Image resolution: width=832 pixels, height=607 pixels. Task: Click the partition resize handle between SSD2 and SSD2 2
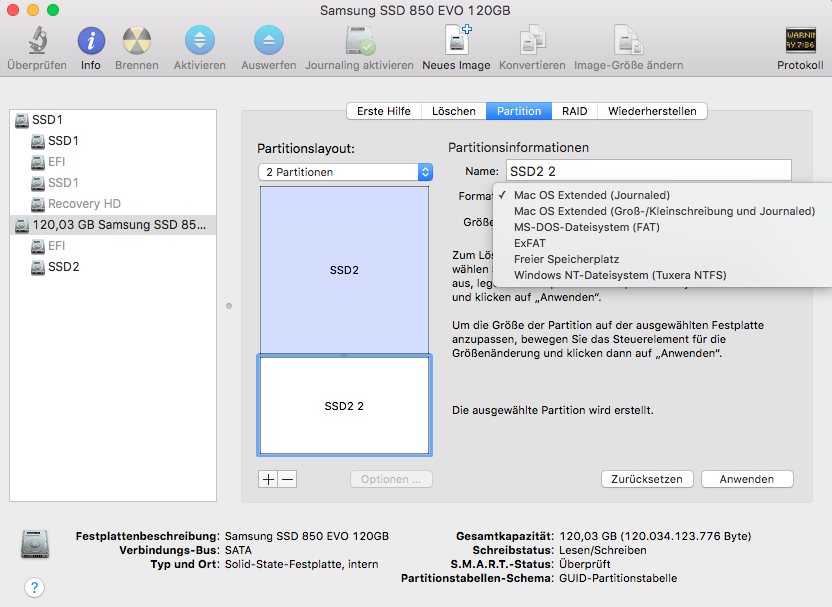[x=344, y=354]
